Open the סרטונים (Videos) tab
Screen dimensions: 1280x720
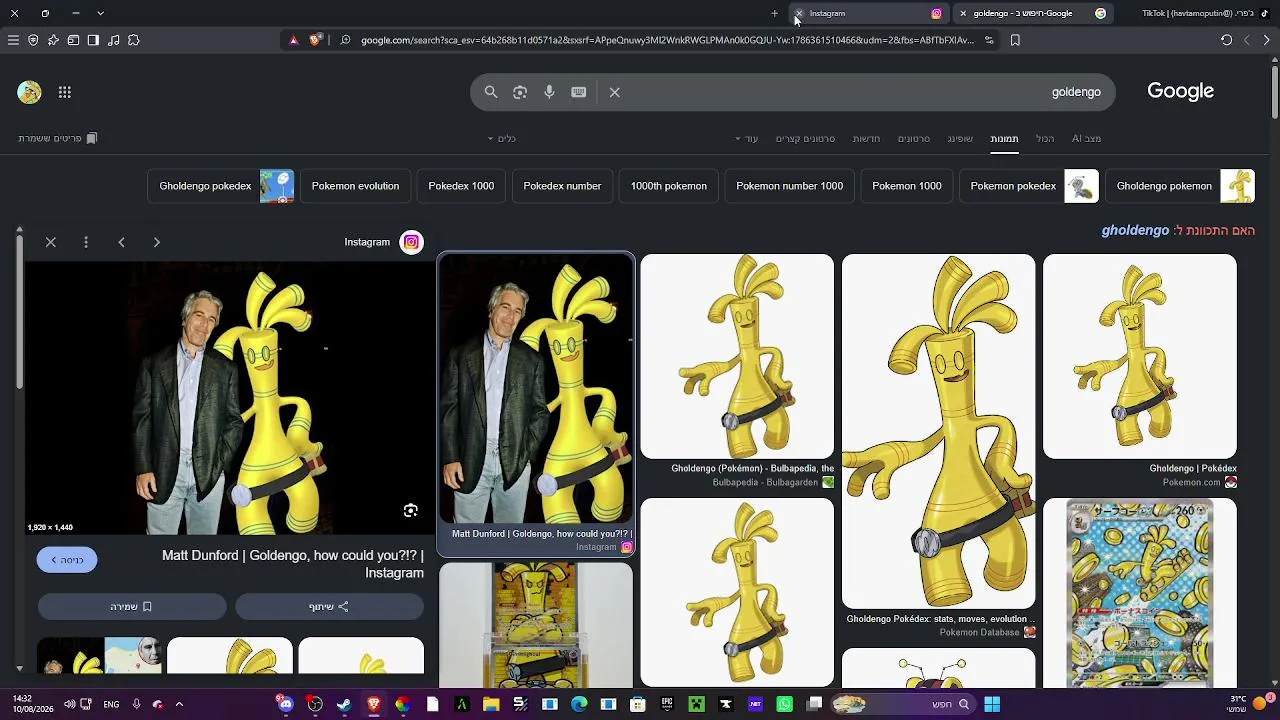click(x=914, y=138)
